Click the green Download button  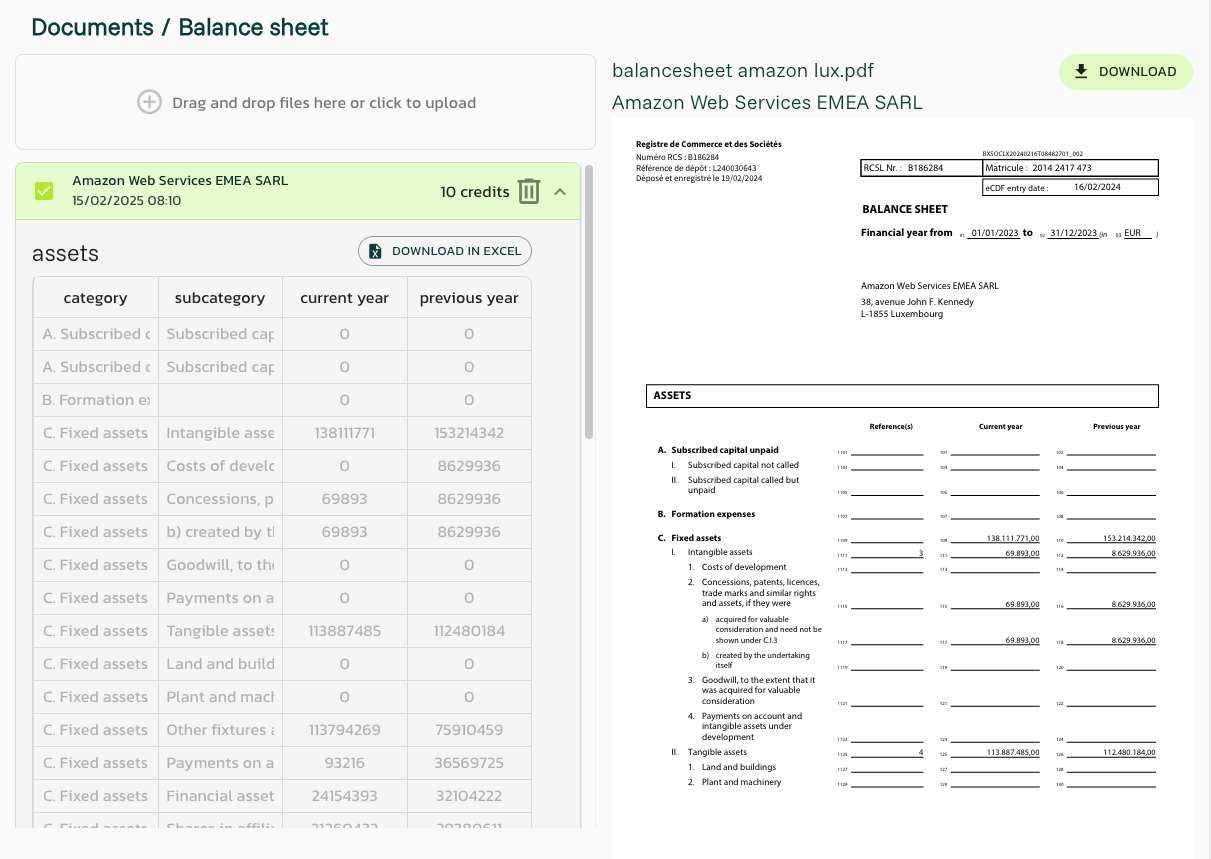coord(1125,72)
